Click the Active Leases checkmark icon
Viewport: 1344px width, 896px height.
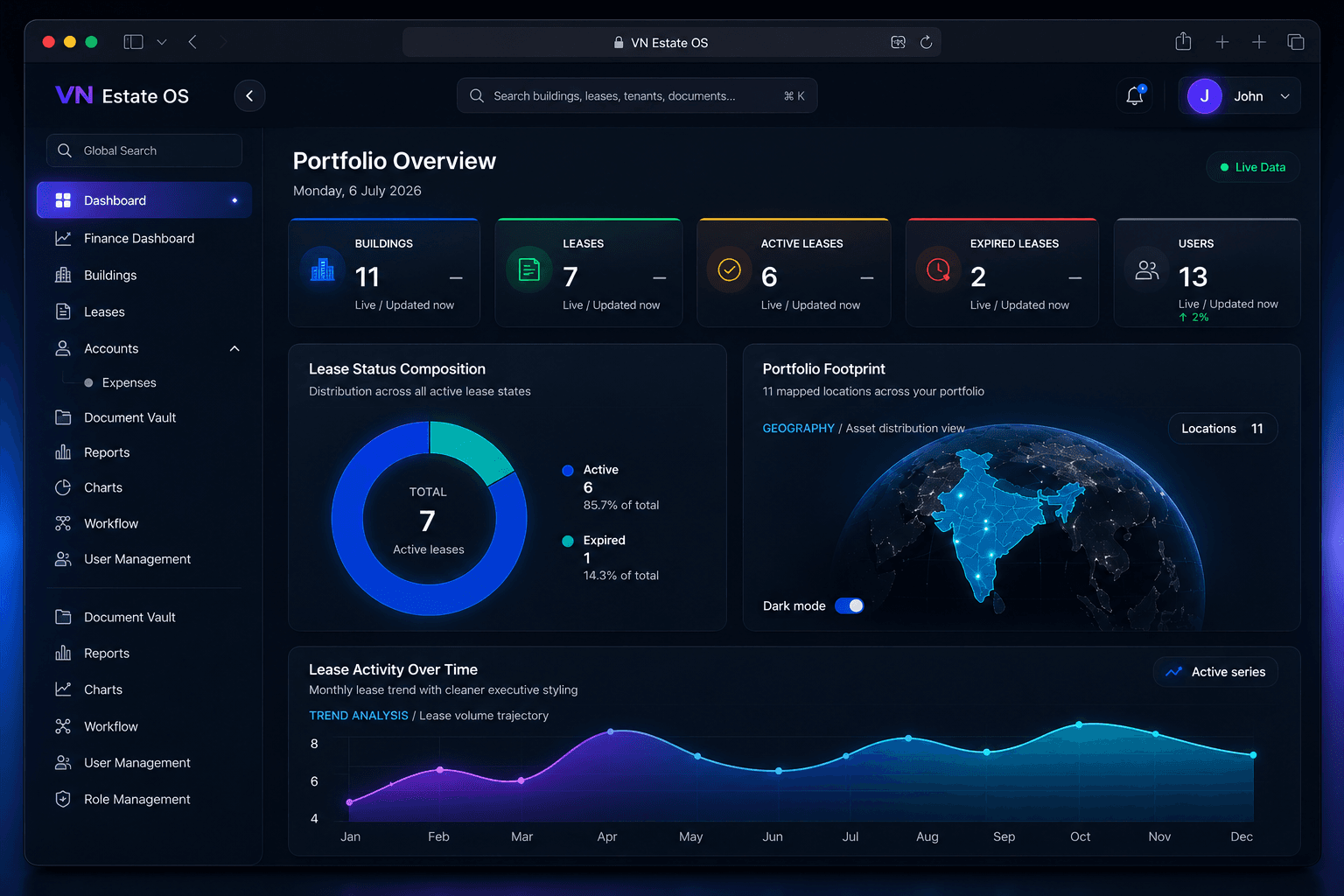tap(729, 269)
